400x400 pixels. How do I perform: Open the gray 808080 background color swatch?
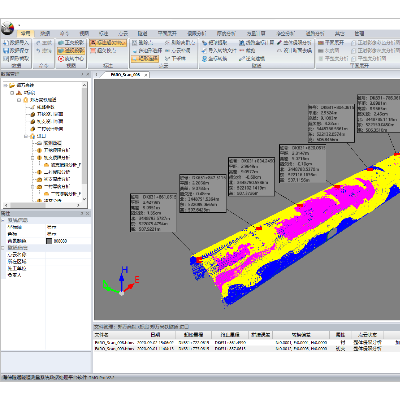pyautogui.click(x=49, y=241)
